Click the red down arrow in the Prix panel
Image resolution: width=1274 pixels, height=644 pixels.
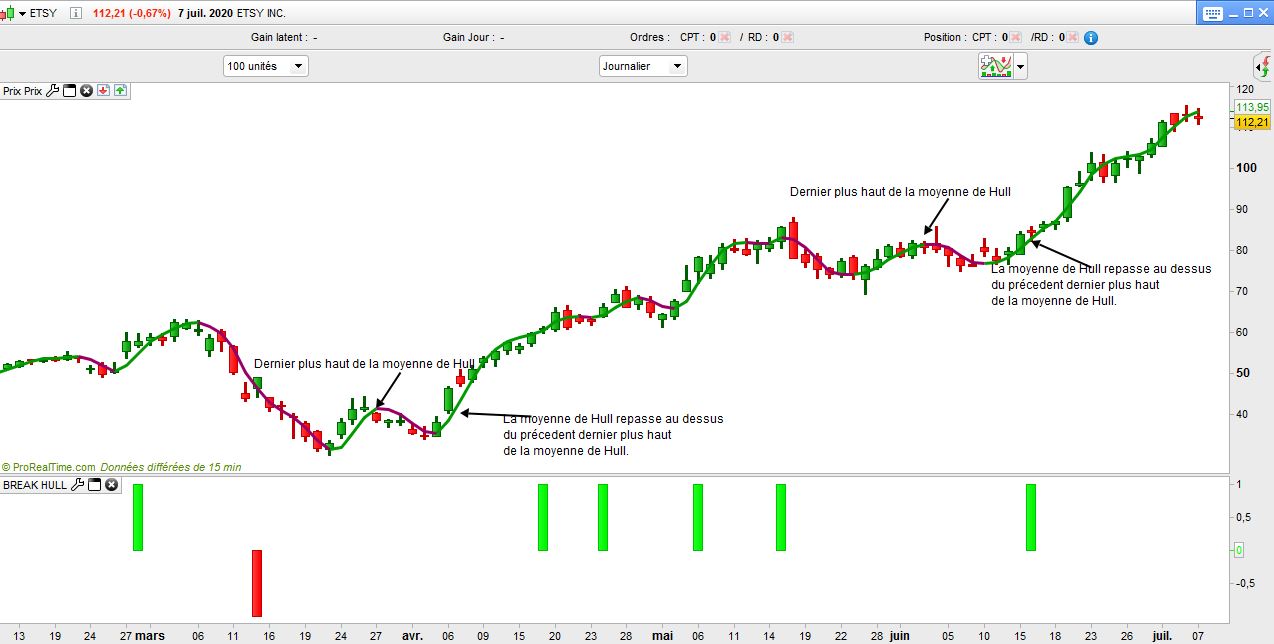[103, 91]
